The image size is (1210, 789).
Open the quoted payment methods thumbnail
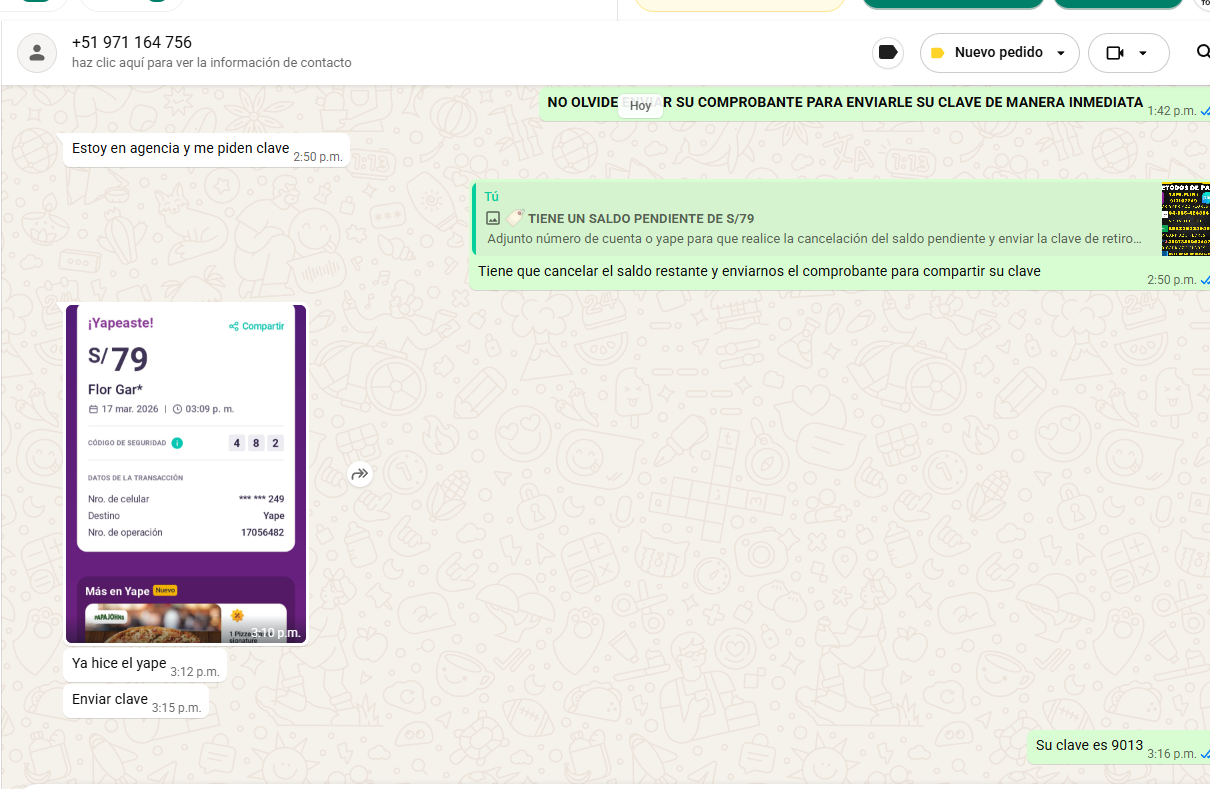[1185, 219]
